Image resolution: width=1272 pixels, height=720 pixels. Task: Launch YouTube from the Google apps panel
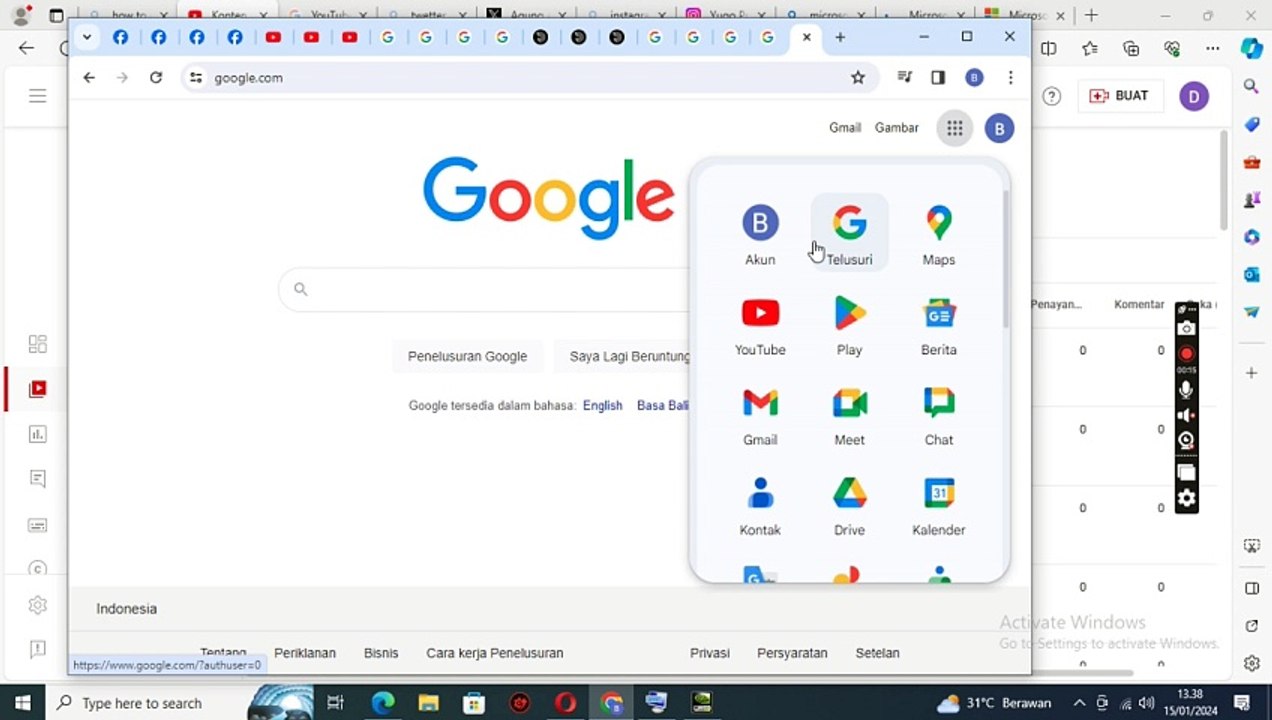point(760,325)
